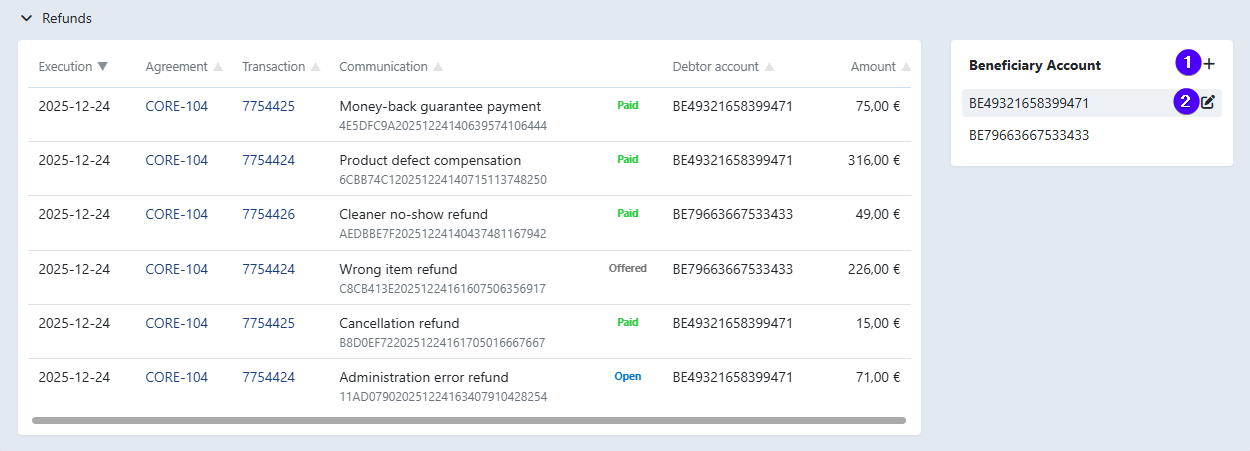This screenshot has width=1250, height=451.
Task: Select beneficiary account BE79663667533433
Action: 1029,135
